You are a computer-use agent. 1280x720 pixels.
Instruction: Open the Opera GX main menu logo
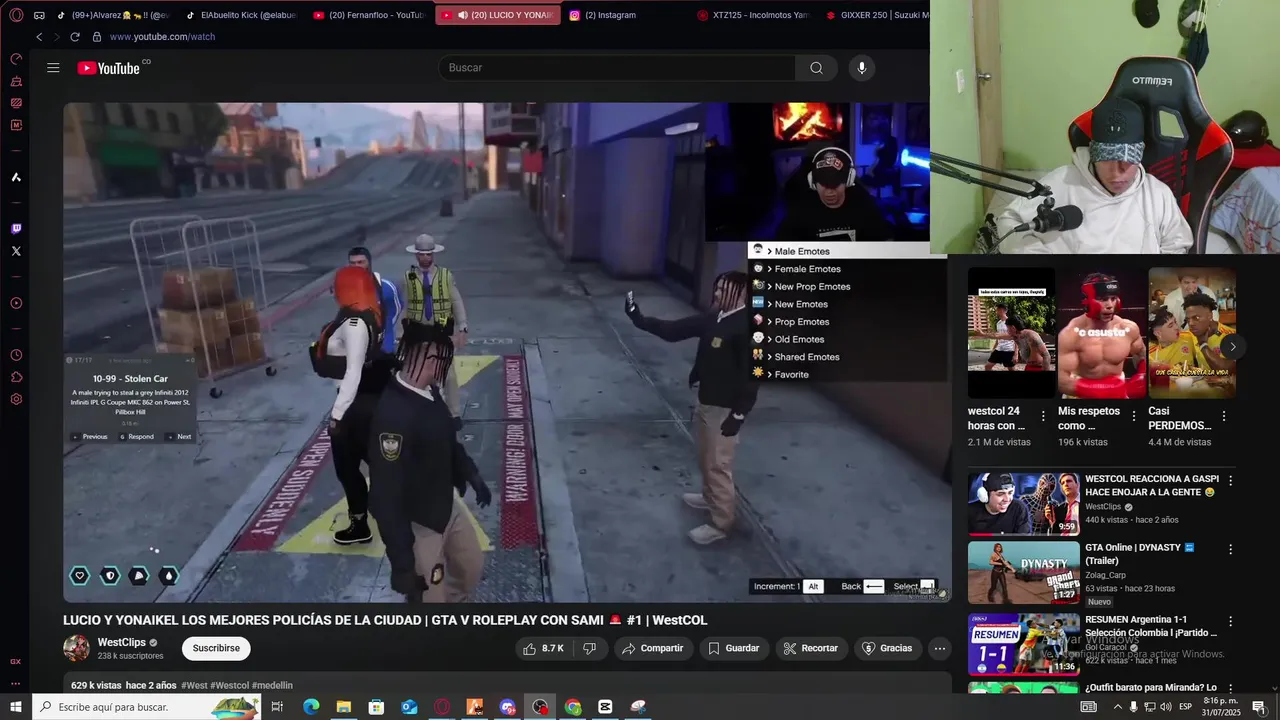tap(16, 15)
